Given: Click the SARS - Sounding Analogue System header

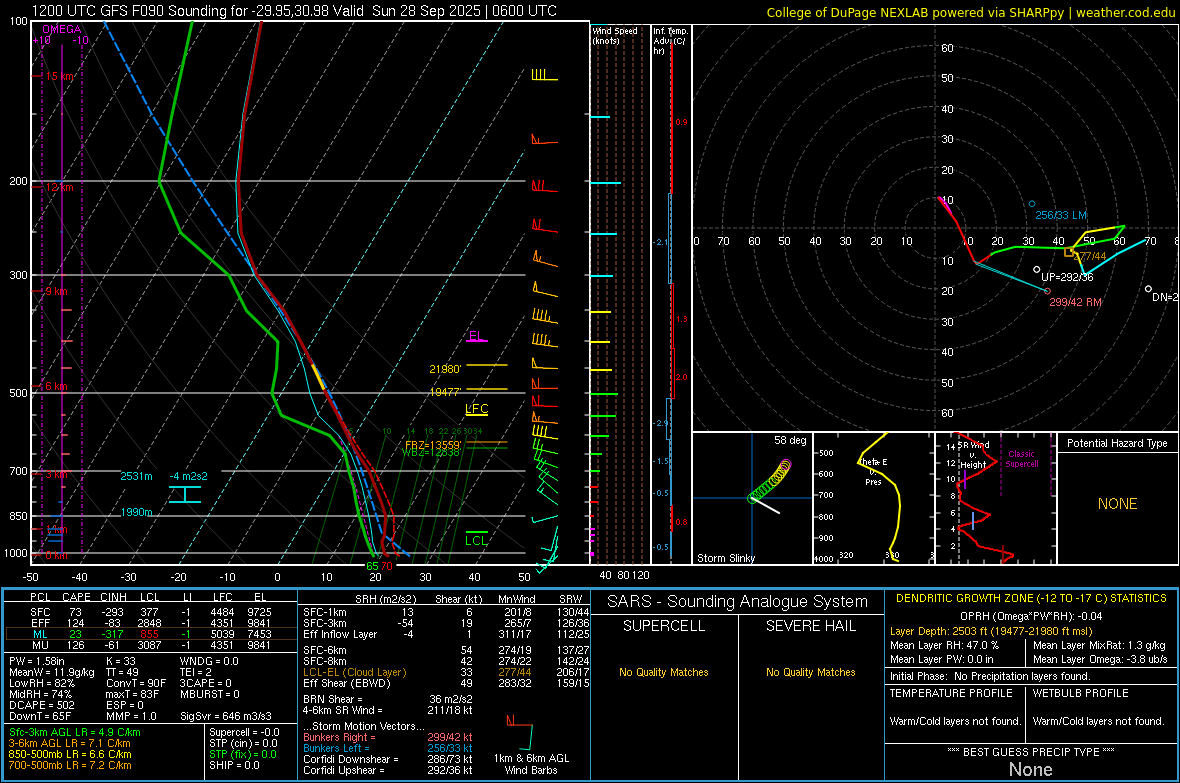Looking at the screenshot, I should 737,602.
